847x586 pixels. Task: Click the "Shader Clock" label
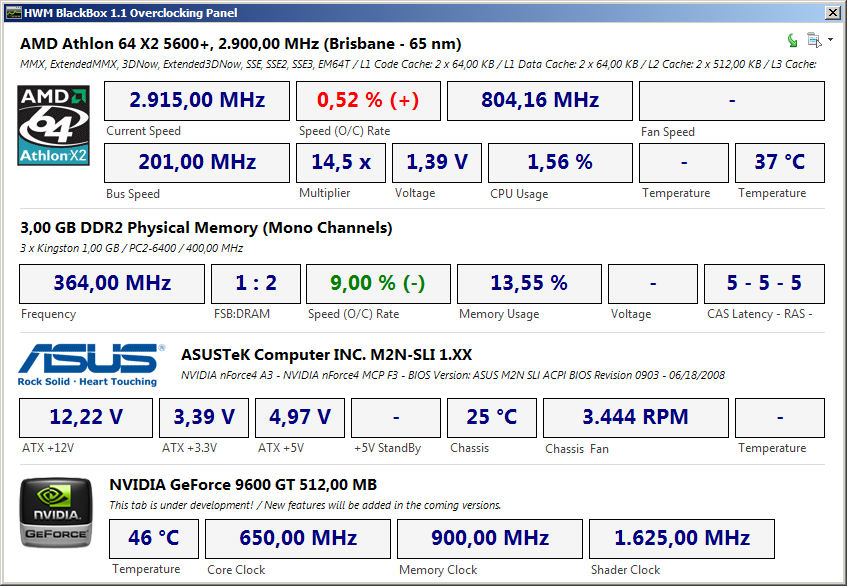pyautogui.click(x=626, y=570)
